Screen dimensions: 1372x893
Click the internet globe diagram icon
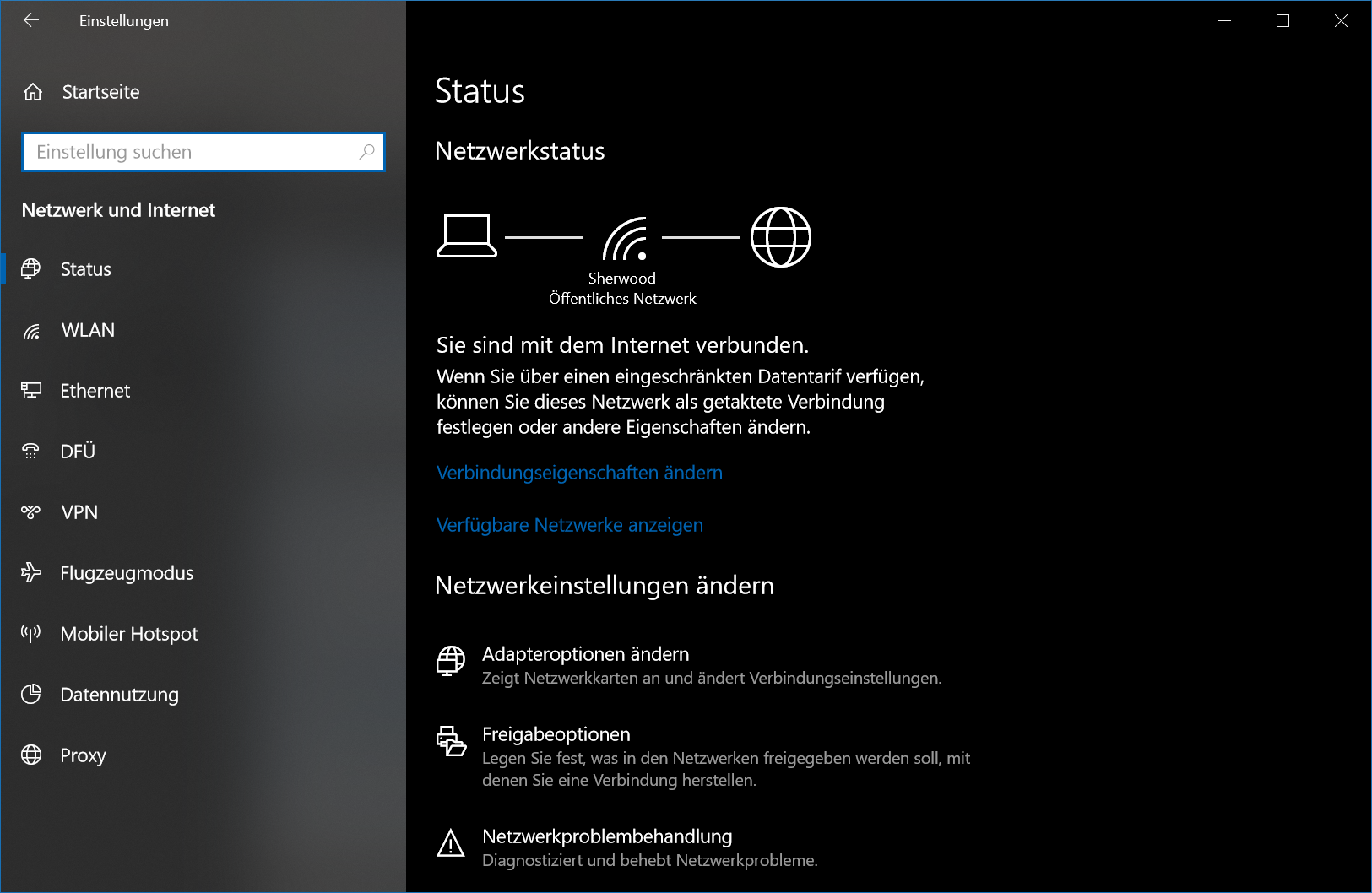tap(781, 237)
